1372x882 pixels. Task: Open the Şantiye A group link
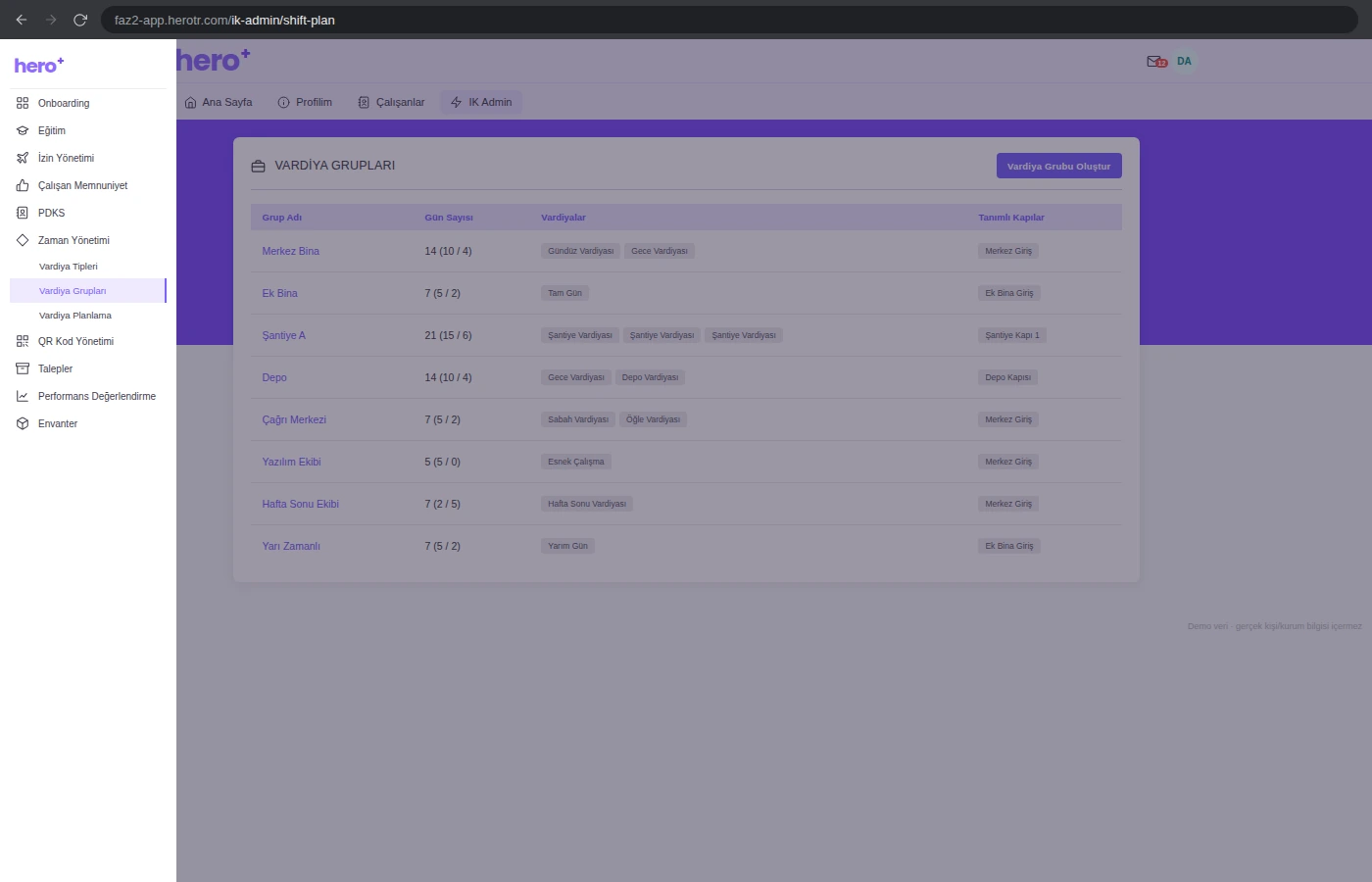(x=283, y=335)
